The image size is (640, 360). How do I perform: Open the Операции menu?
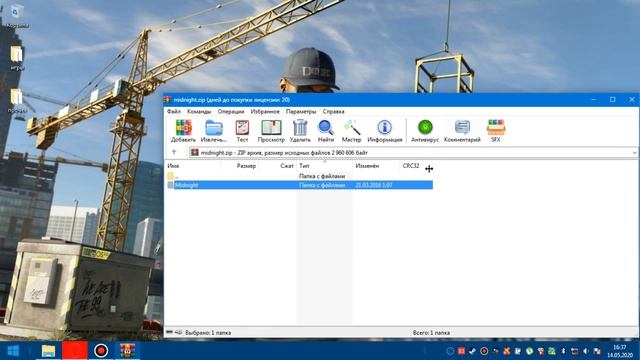point(231,111)
